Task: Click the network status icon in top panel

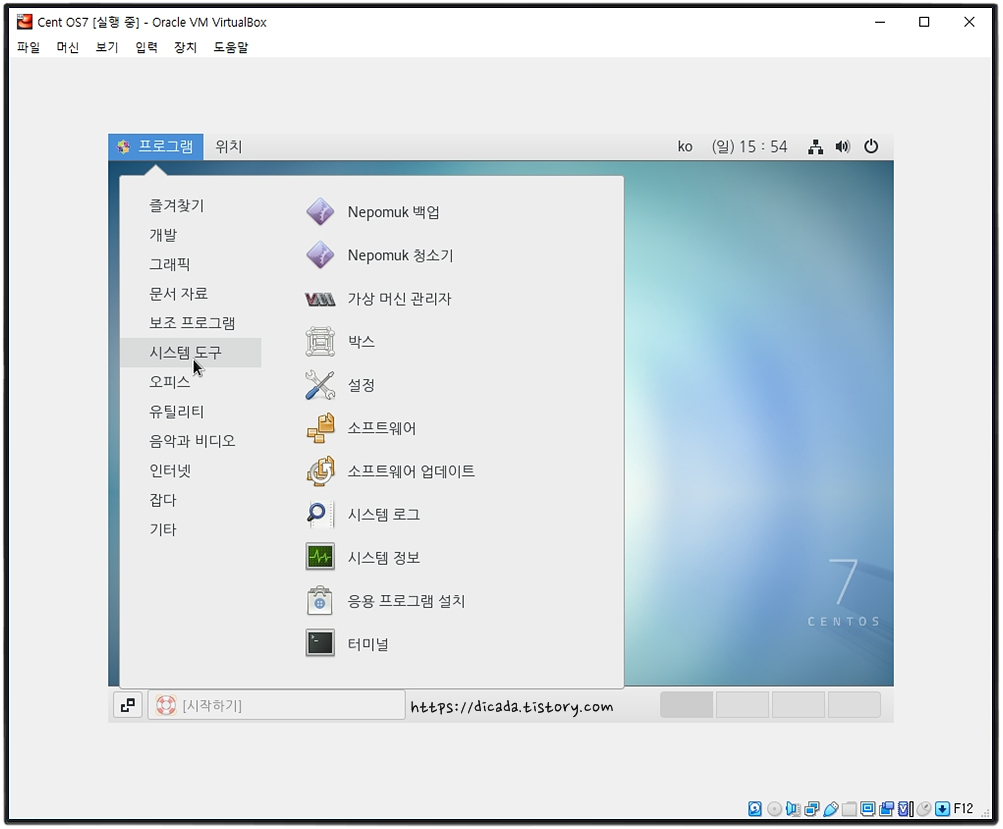Action: pyautogui.click(x=815, y=146)
